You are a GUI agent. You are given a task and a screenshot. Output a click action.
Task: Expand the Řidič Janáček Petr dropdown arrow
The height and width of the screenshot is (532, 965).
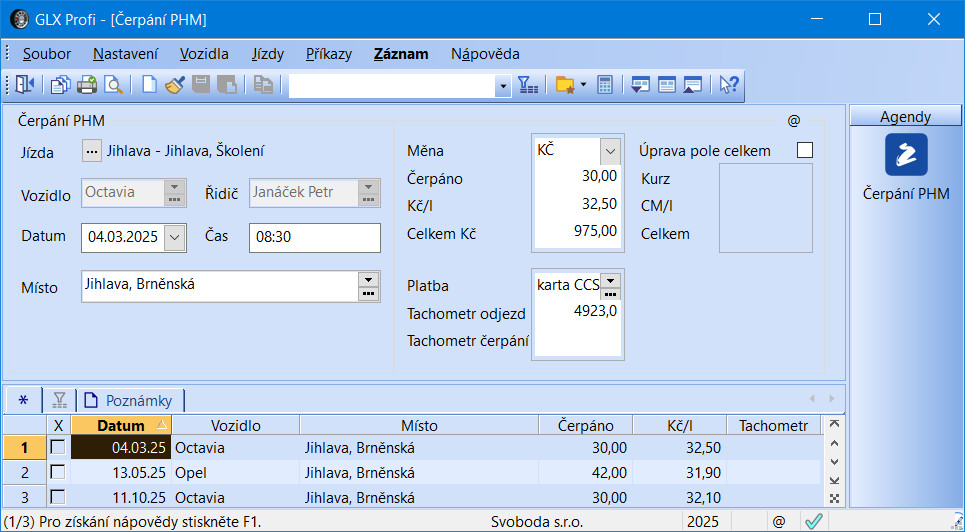tap(368, 187)
